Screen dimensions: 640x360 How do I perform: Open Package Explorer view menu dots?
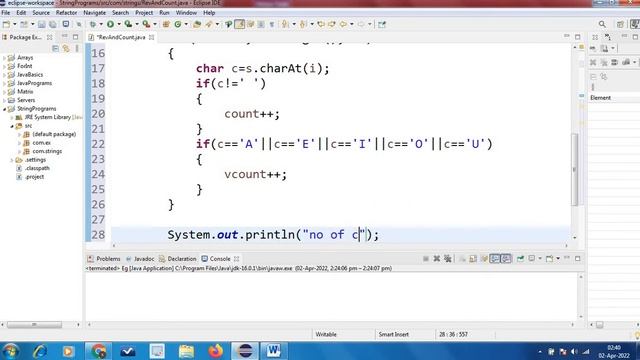tap(77, 49)
